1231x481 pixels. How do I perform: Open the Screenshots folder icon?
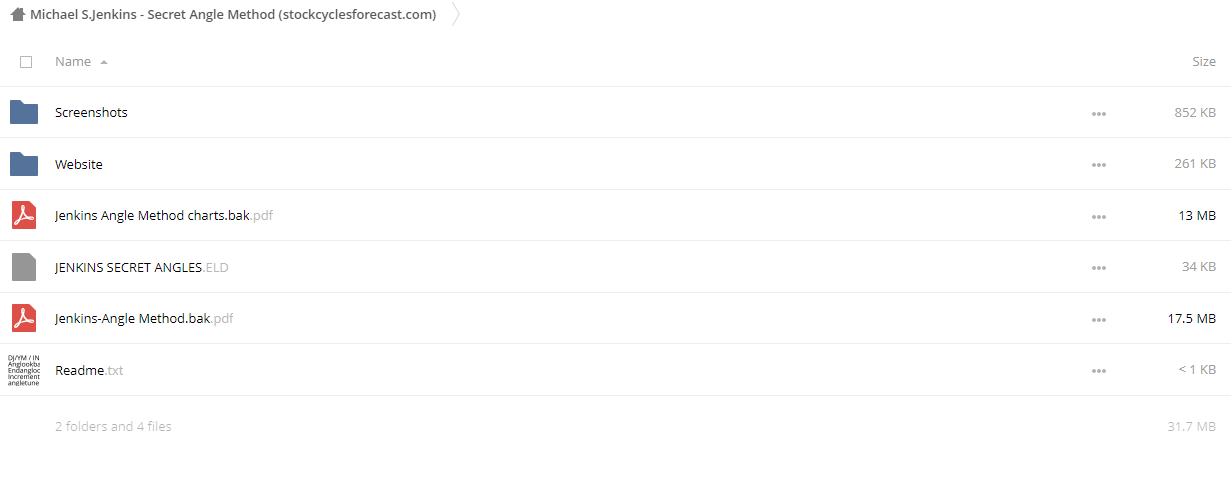tap(24, 112)
